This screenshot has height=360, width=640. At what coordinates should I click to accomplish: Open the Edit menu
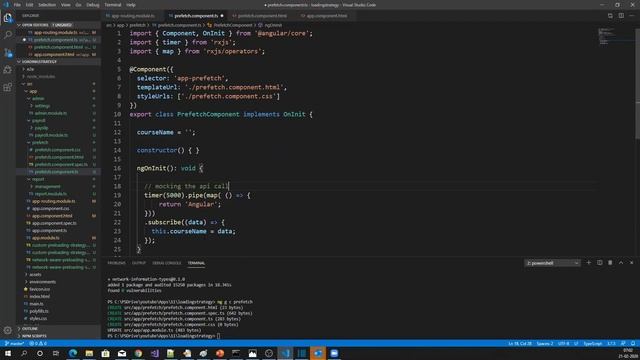click(29, 5)
